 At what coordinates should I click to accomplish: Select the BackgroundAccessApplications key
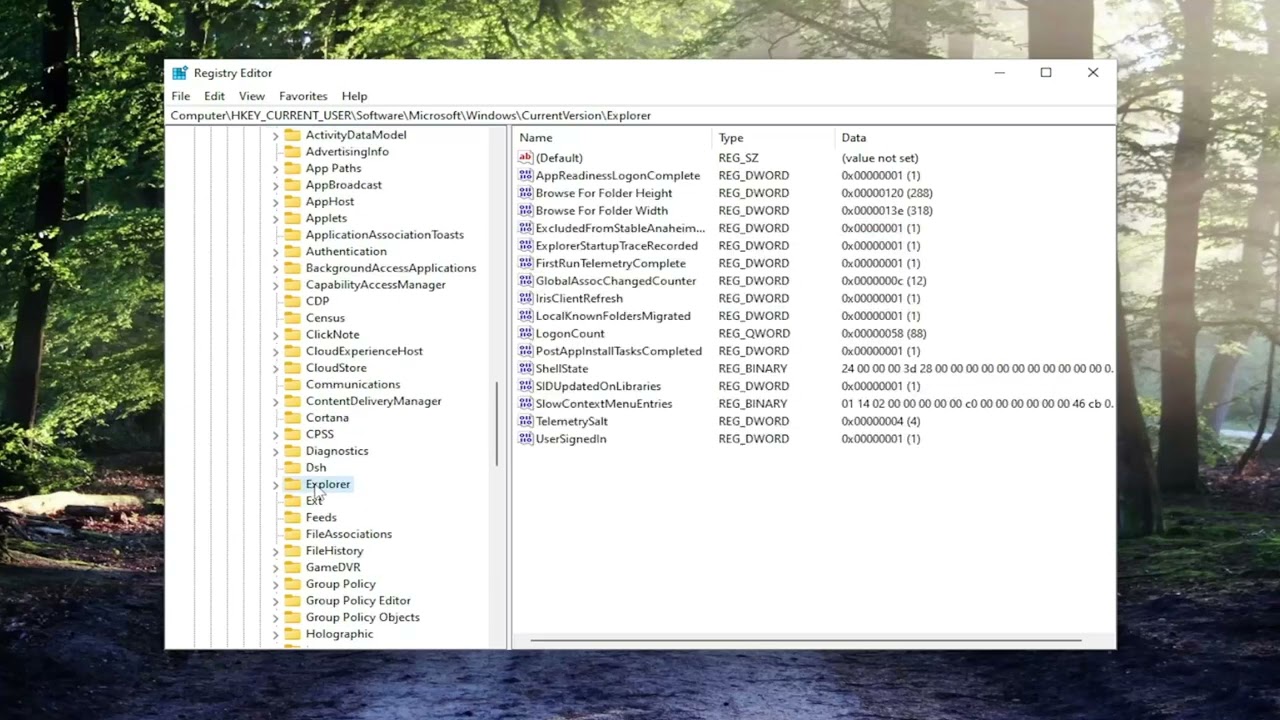coord(391,268)
